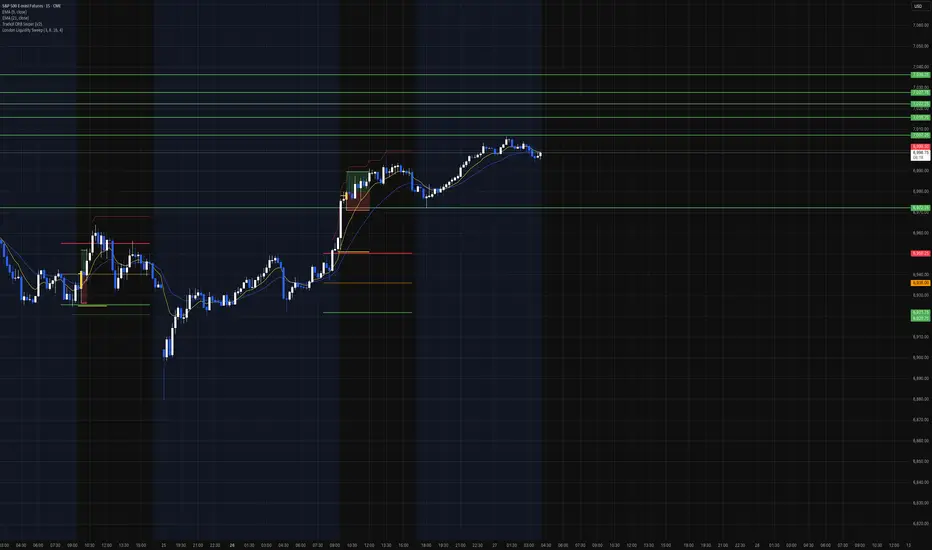
Task: Click the 6,900.00 tick on the price scale
Action: 921,358
